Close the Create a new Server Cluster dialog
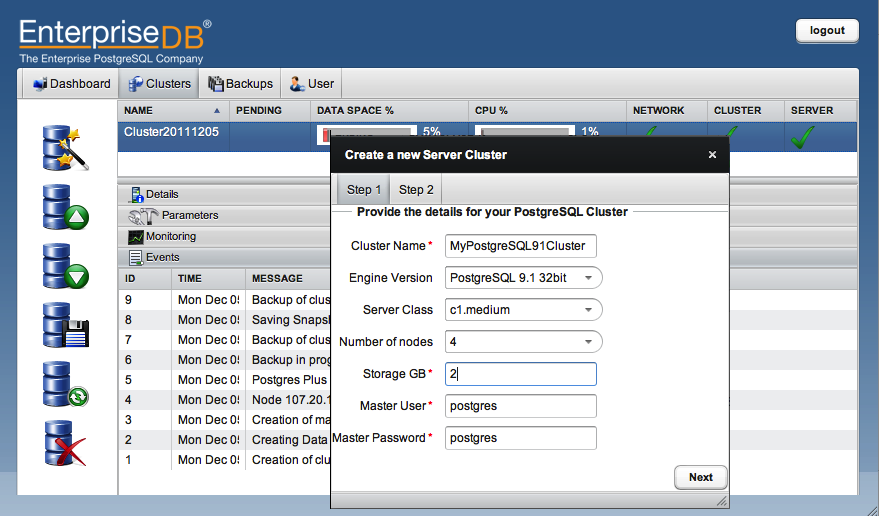 pos(712,155)
